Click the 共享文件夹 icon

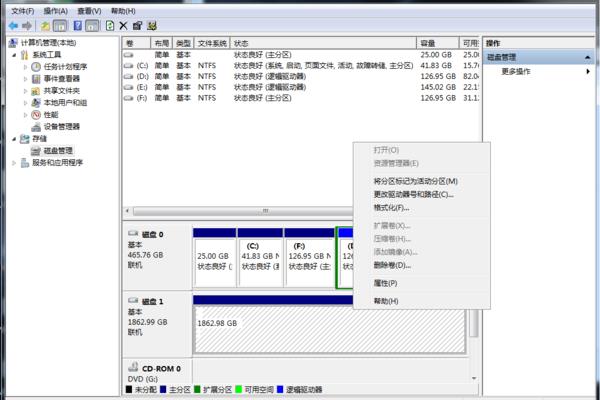click(x=36, y=91)
